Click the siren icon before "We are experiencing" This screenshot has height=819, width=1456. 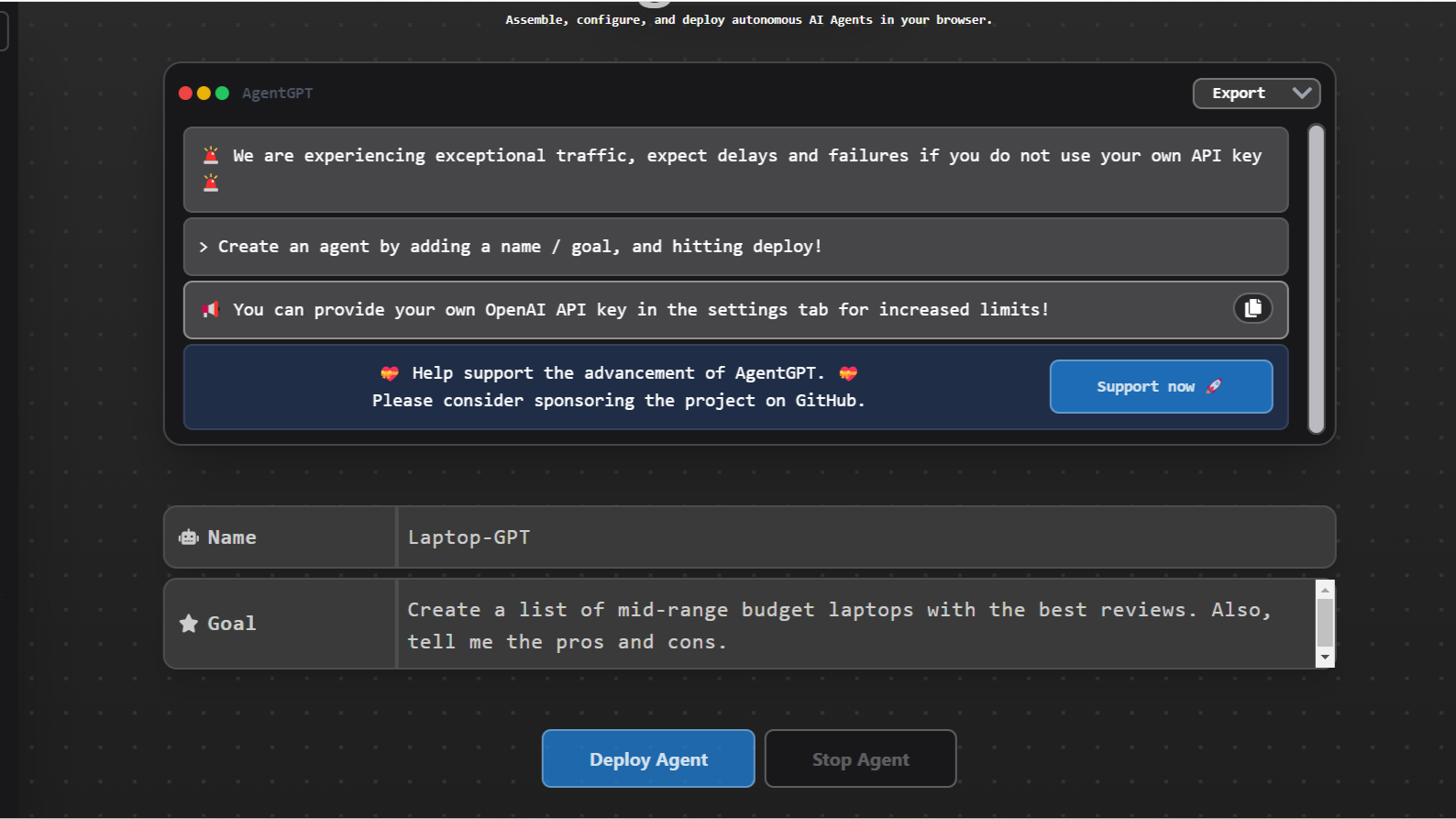coord(211,155)
